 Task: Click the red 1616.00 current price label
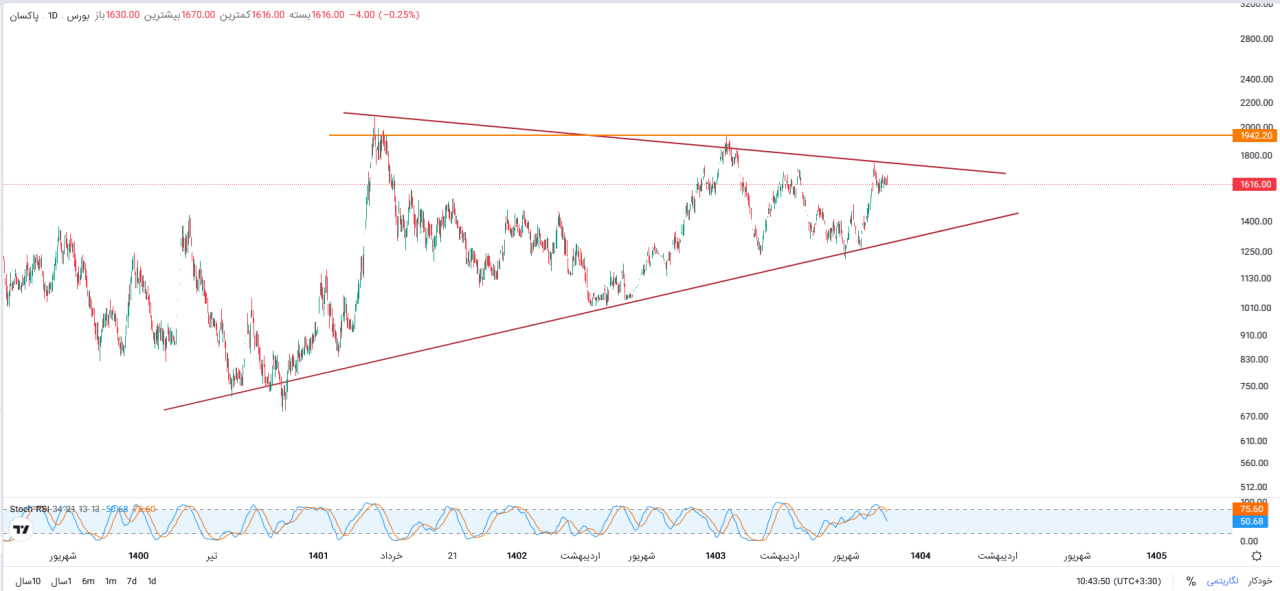(1255, 184)
